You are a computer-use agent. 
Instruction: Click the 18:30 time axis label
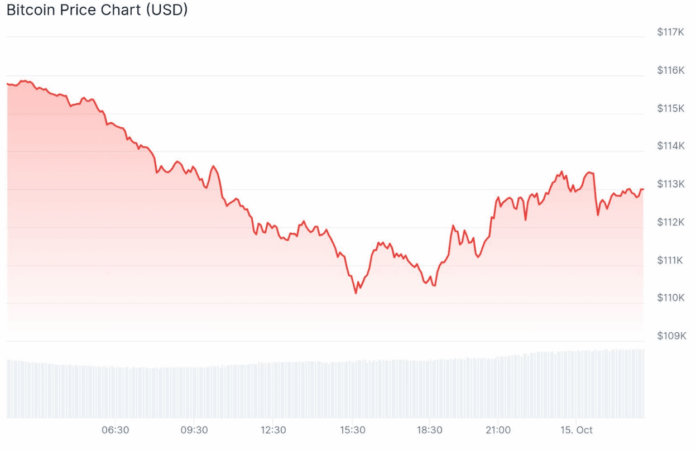pos(429,430)
